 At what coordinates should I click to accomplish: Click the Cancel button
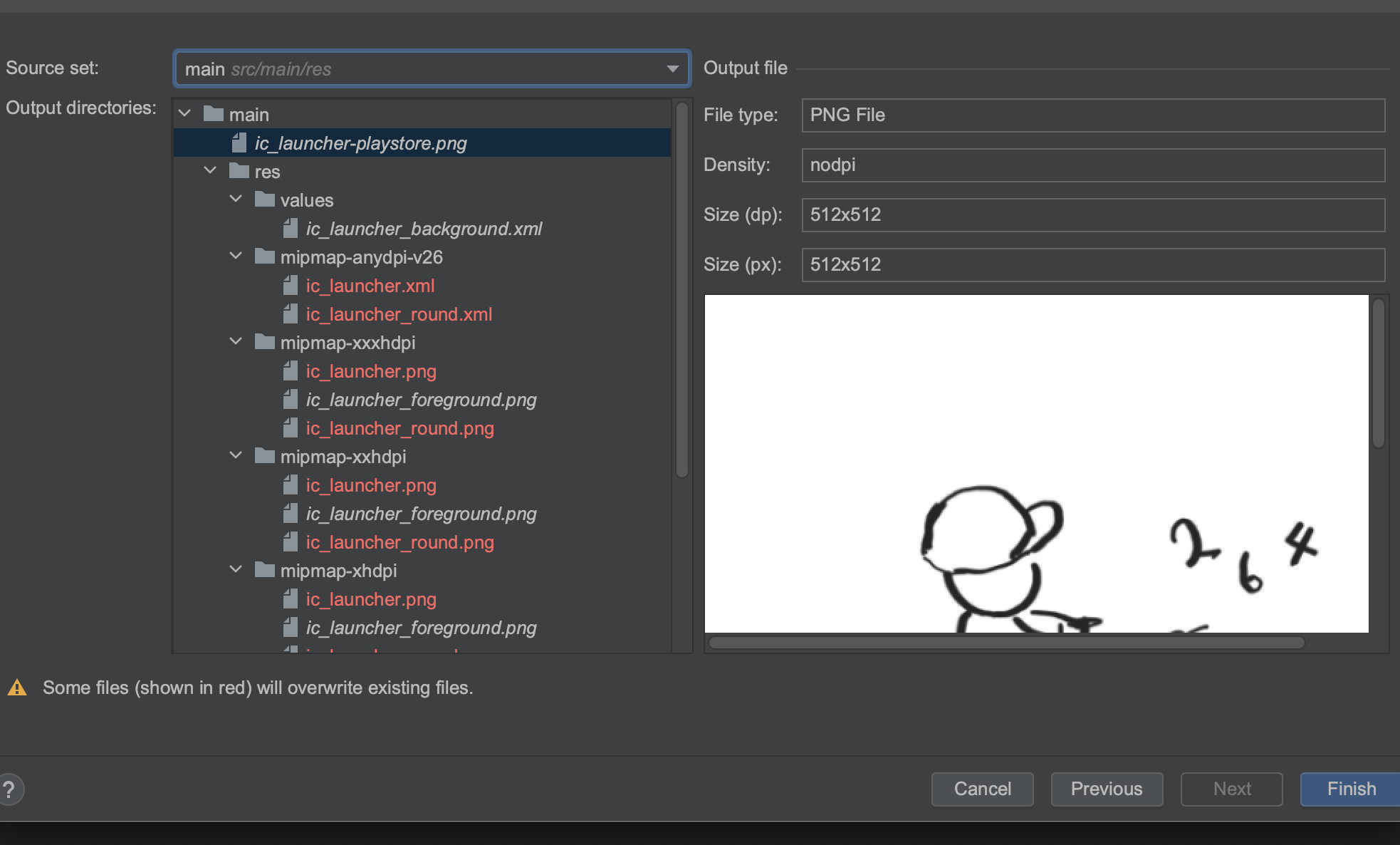pyautogui.click(x=982, y=789)
